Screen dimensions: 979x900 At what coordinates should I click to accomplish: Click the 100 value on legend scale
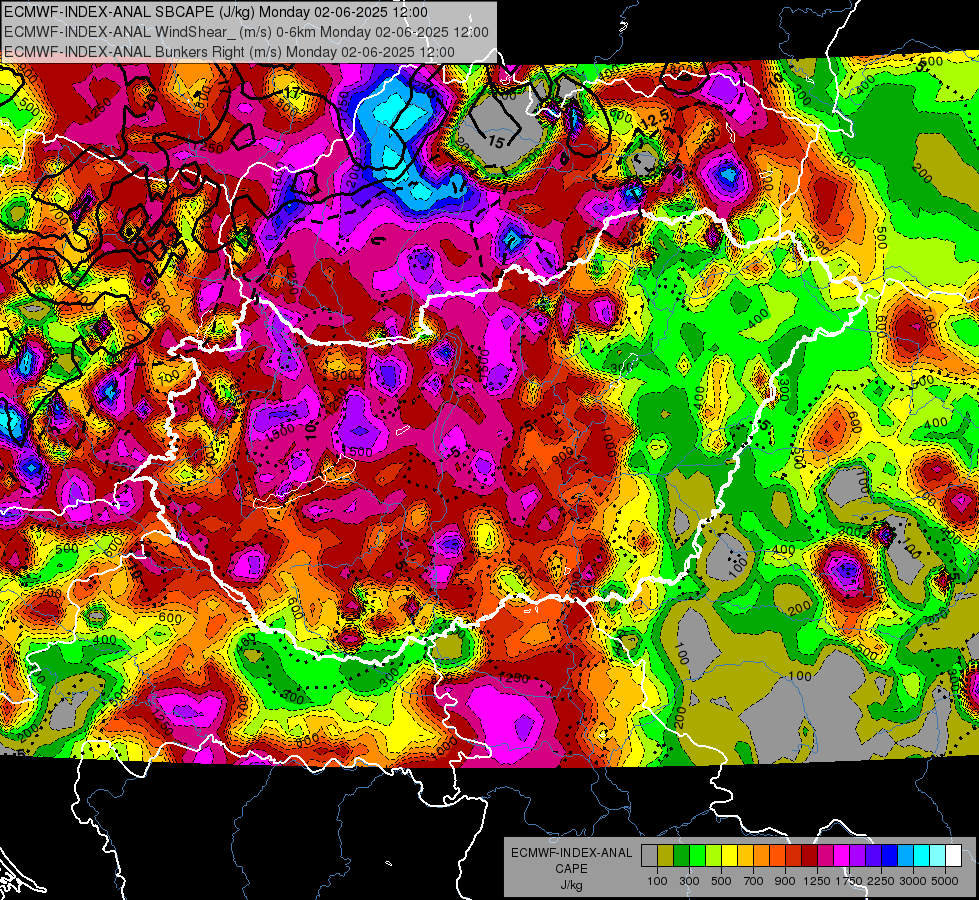(x=657, y=881)
